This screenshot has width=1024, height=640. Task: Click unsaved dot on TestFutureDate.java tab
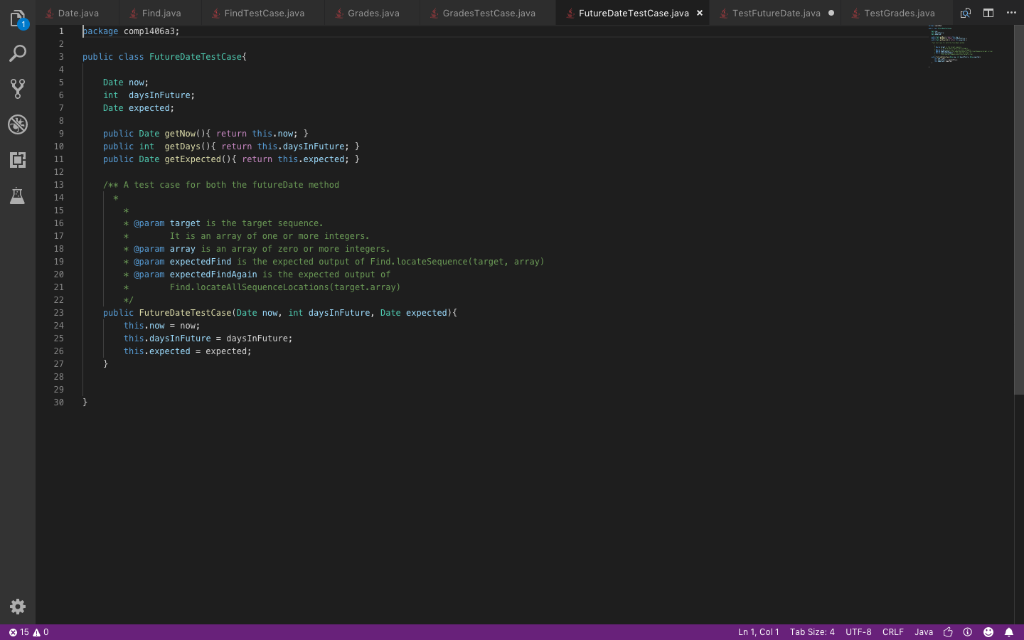831,13
